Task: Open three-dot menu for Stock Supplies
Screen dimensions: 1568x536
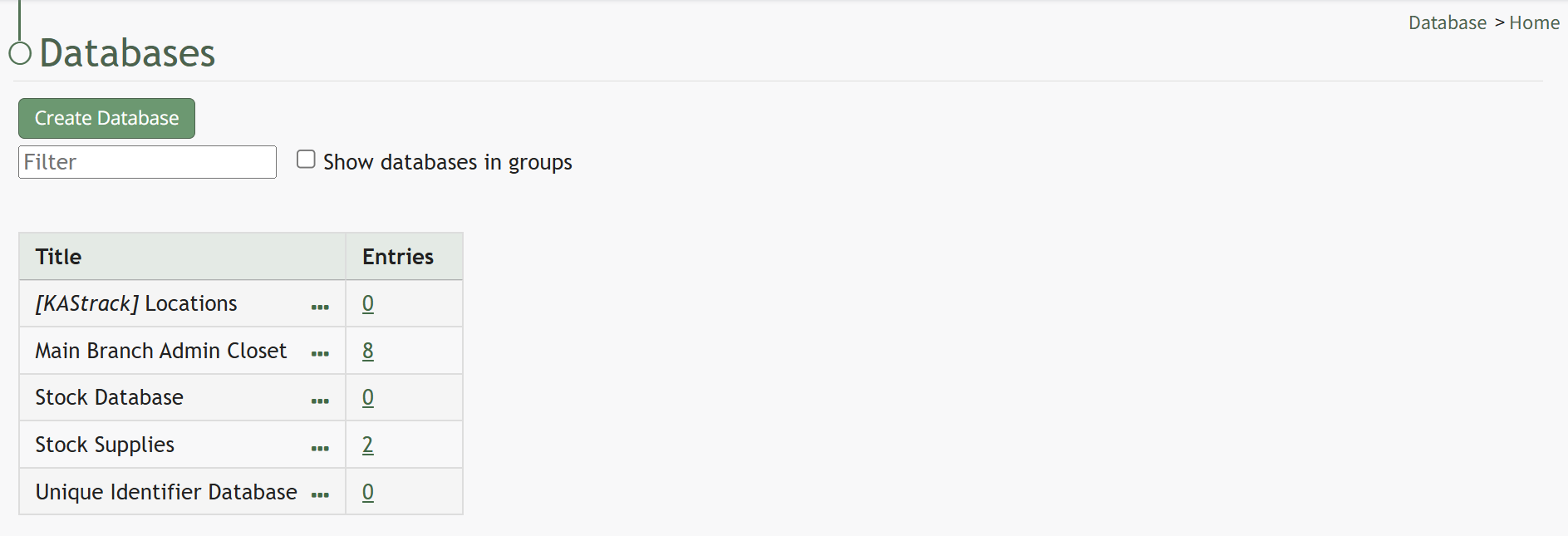Action: [320, 449]
